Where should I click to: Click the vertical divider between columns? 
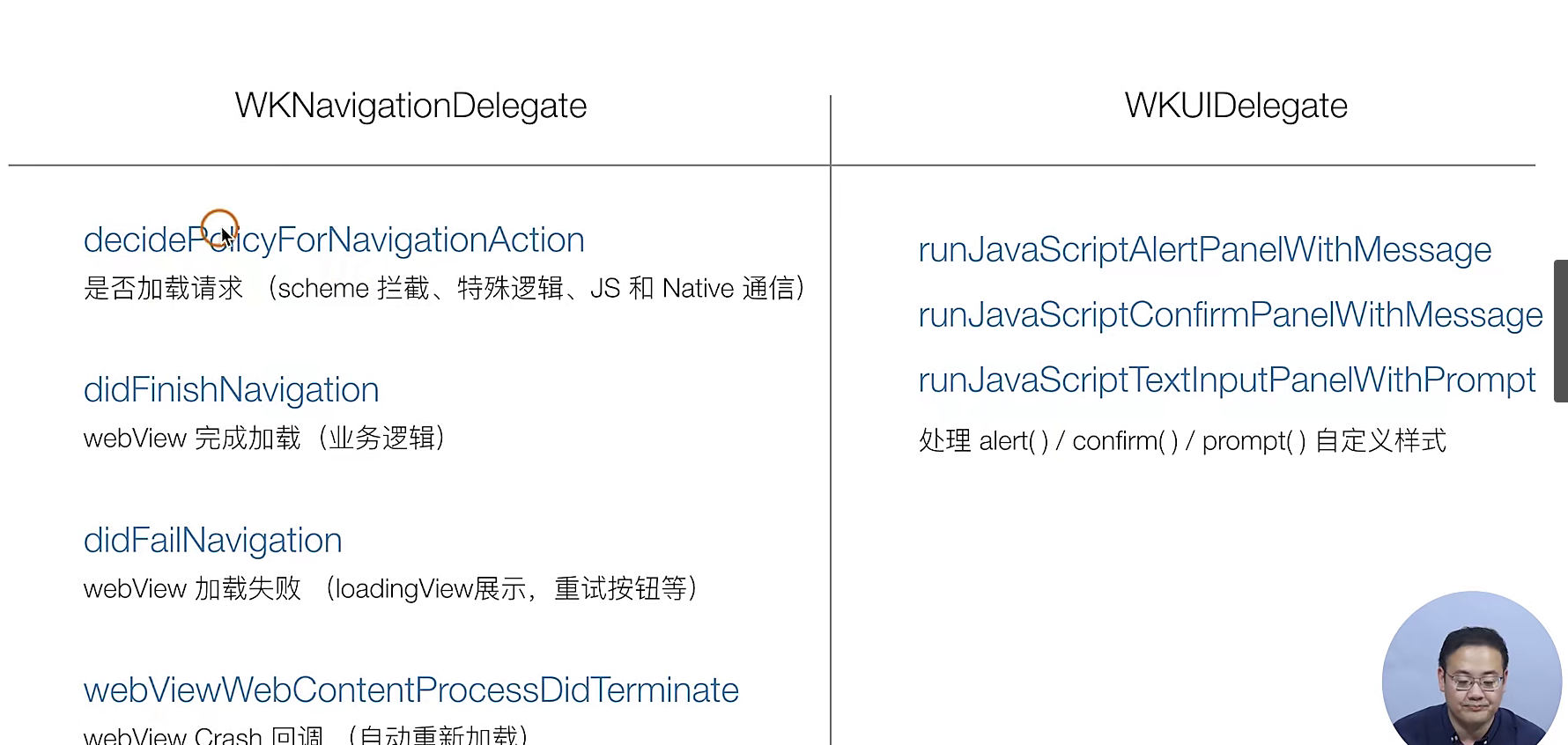point(831,440)
